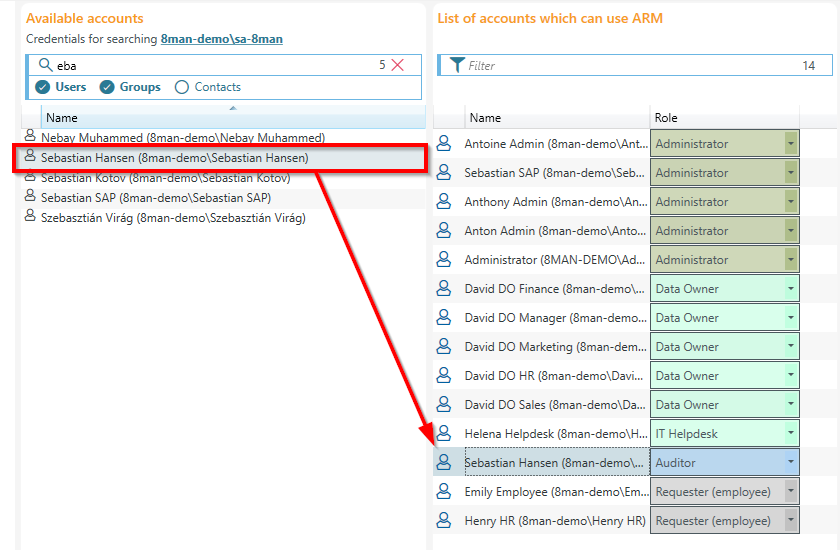This screenshot has height=550, width=840.
Task: Enable the Contacts search option
Action: pyautogui.click(x=182, y=87)
